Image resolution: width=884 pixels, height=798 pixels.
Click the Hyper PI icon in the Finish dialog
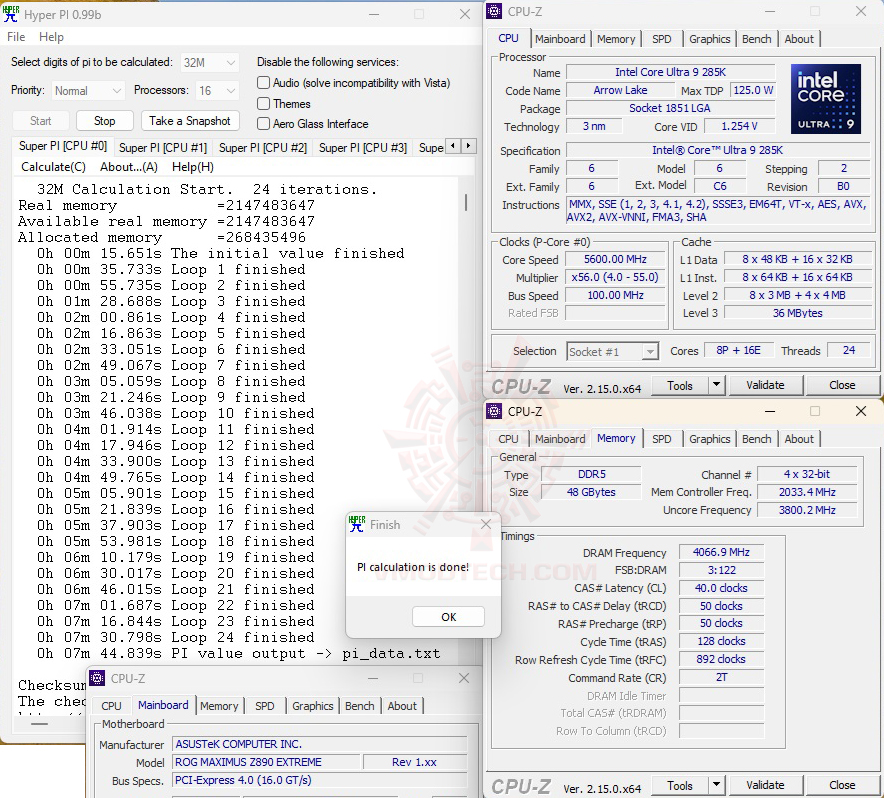356,524
